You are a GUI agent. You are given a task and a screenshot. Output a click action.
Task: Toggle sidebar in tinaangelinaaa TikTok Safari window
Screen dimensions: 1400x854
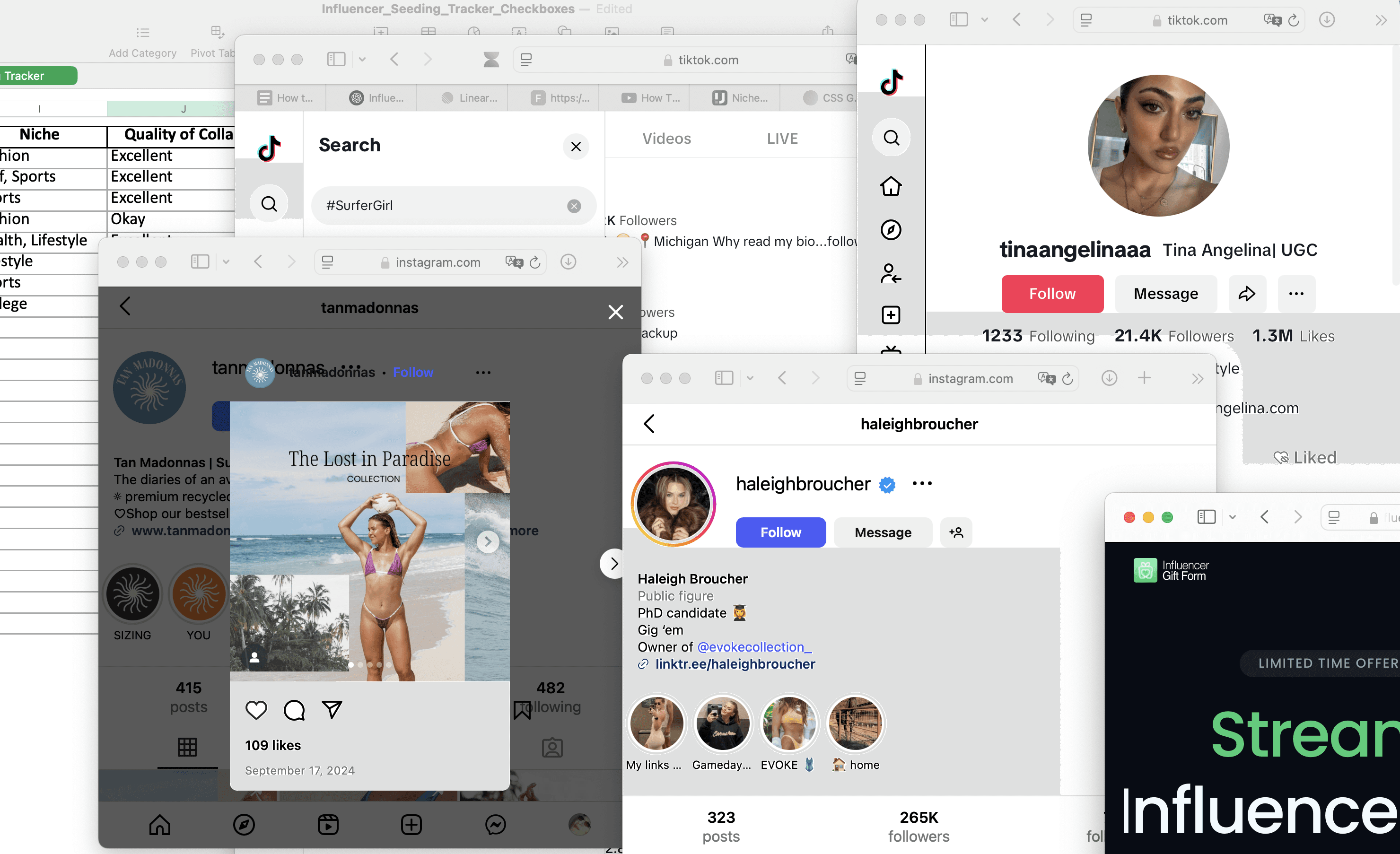click(x=959, y=20)
